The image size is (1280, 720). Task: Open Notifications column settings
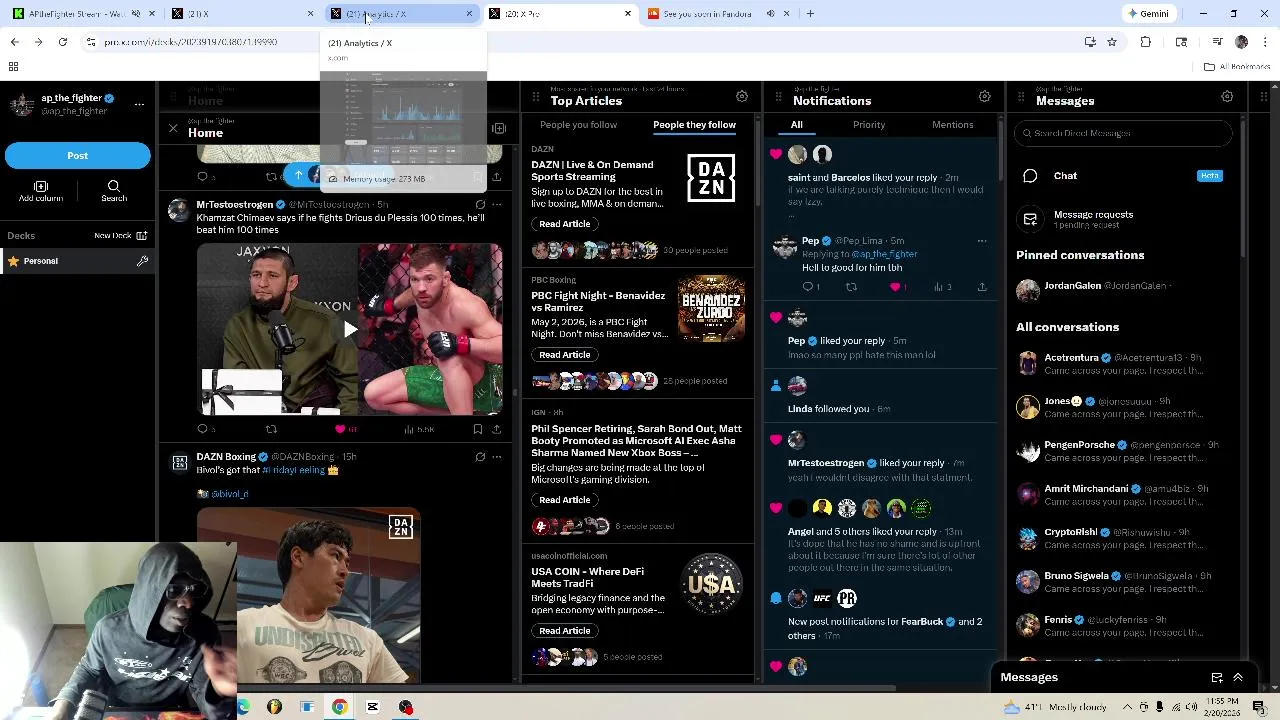point(985,97)
